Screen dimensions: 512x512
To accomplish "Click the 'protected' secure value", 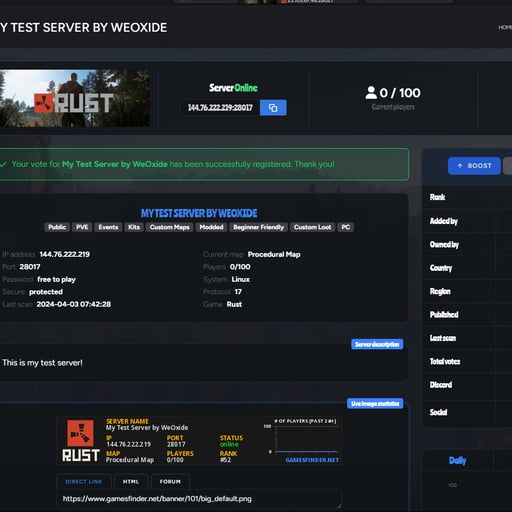I will coord(46,292).
